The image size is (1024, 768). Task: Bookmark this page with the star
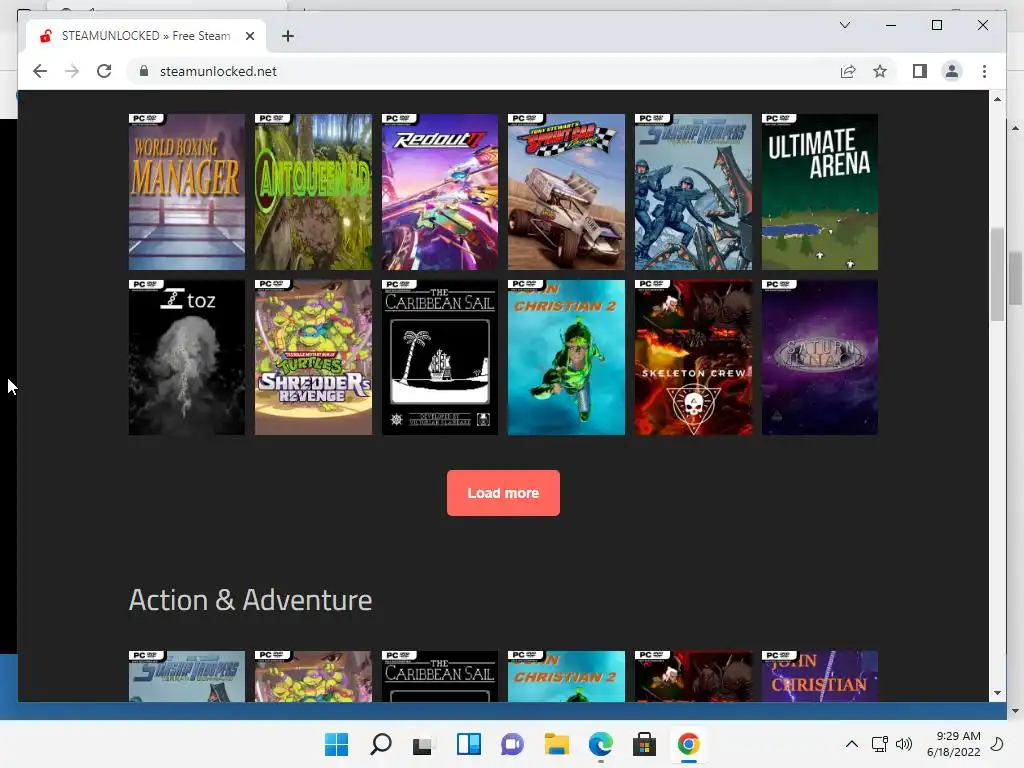click(880, 71)
